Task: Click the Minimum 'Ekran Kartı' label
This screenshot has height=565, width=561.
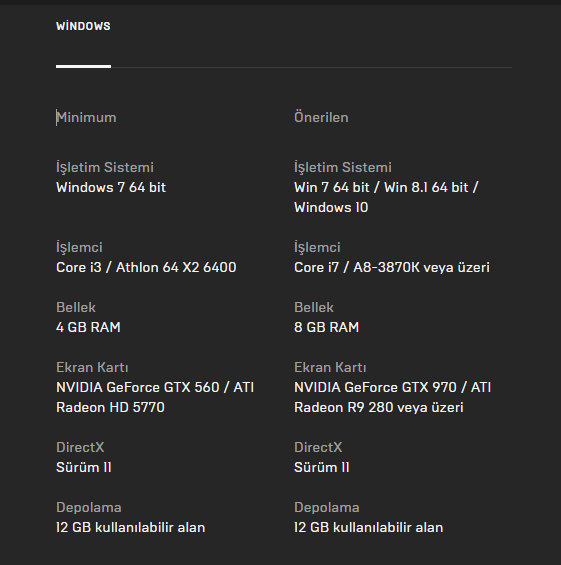Action: click(x=92, y=368)
